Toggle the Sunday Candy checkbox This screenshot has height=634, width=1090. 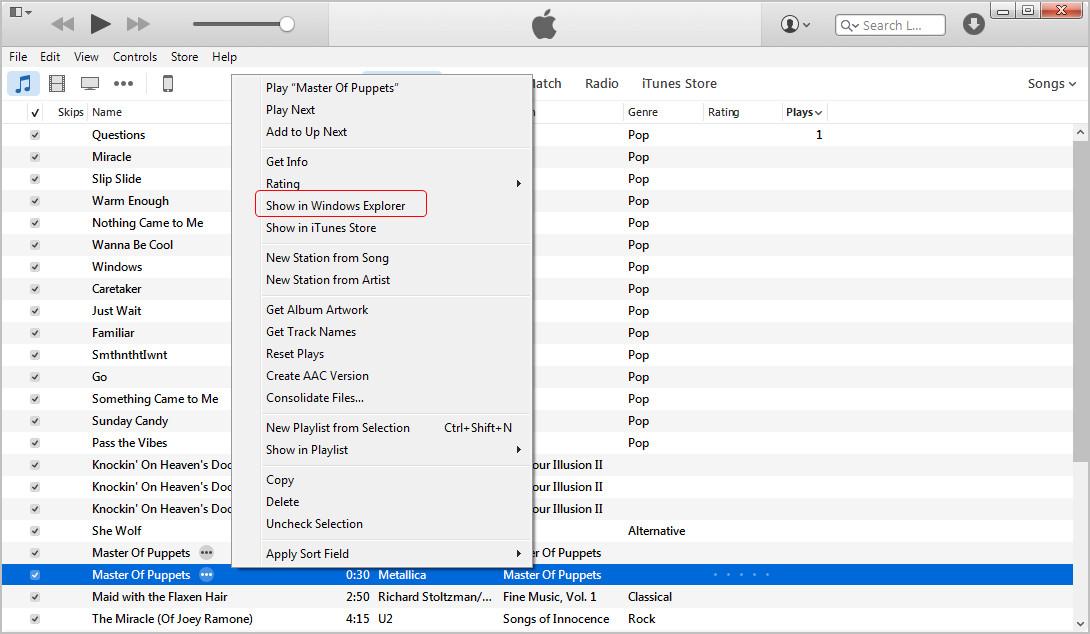click(35, 421)
